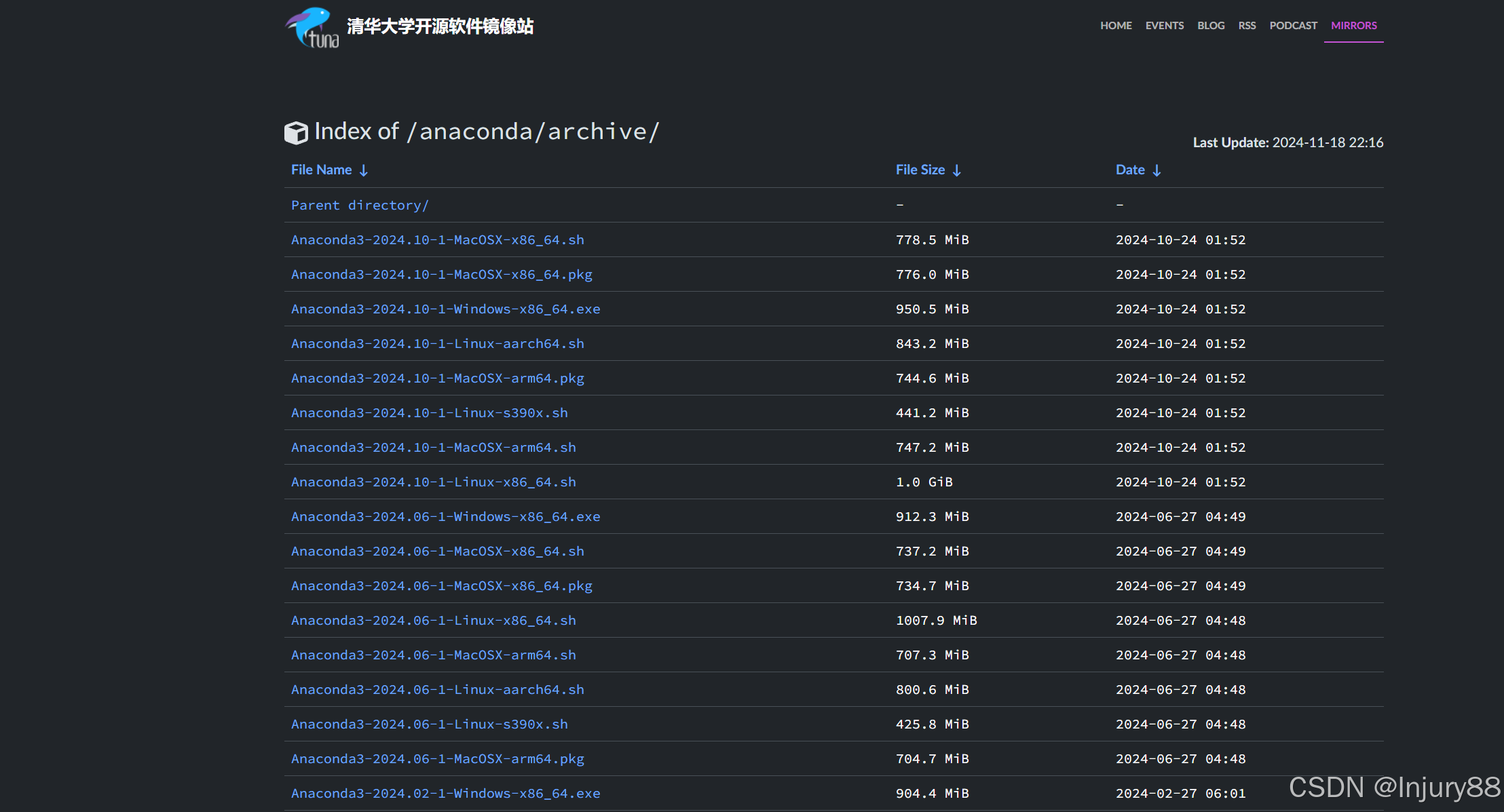
Task: Download Anaconda3-2024.02-1-Windows-x86_64.exe
Action: 446,794
